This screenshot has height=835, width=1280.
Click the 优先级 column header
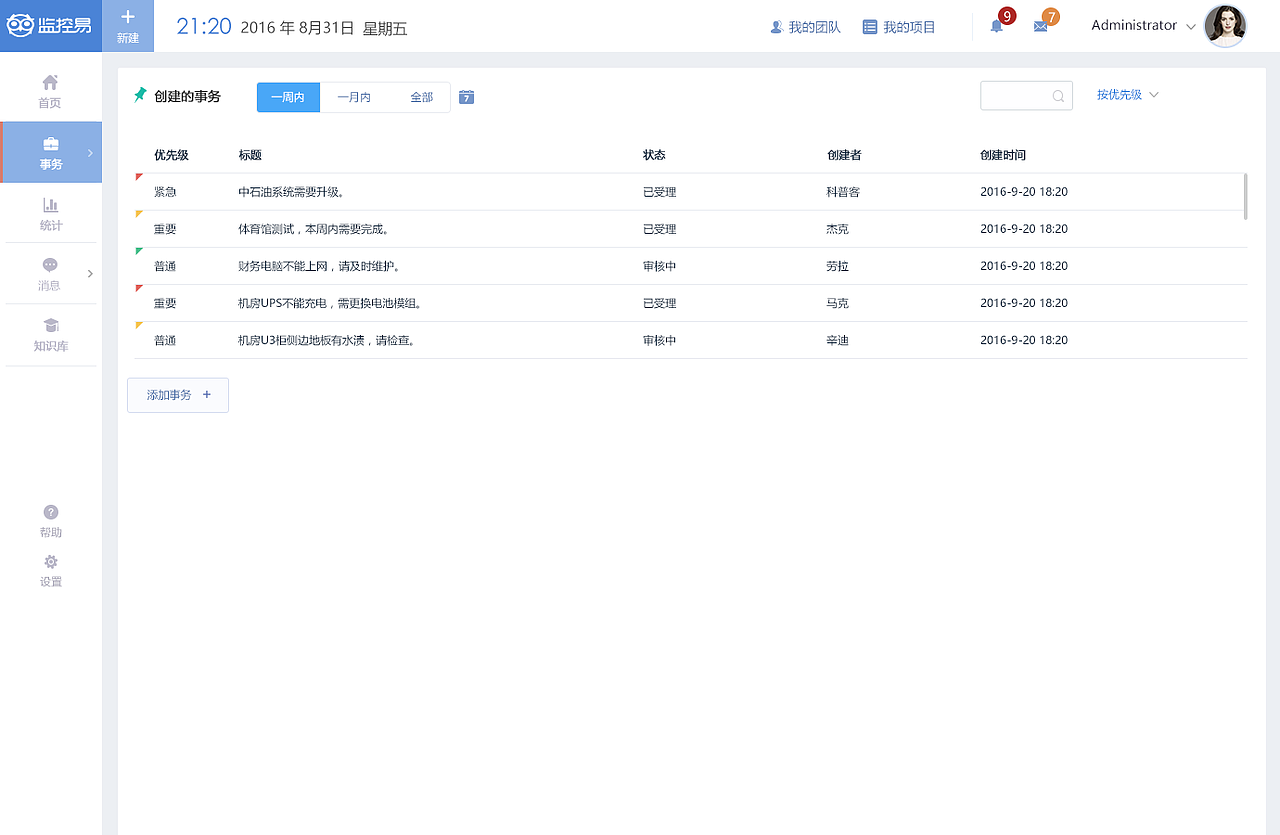click(x=171, y=155)
